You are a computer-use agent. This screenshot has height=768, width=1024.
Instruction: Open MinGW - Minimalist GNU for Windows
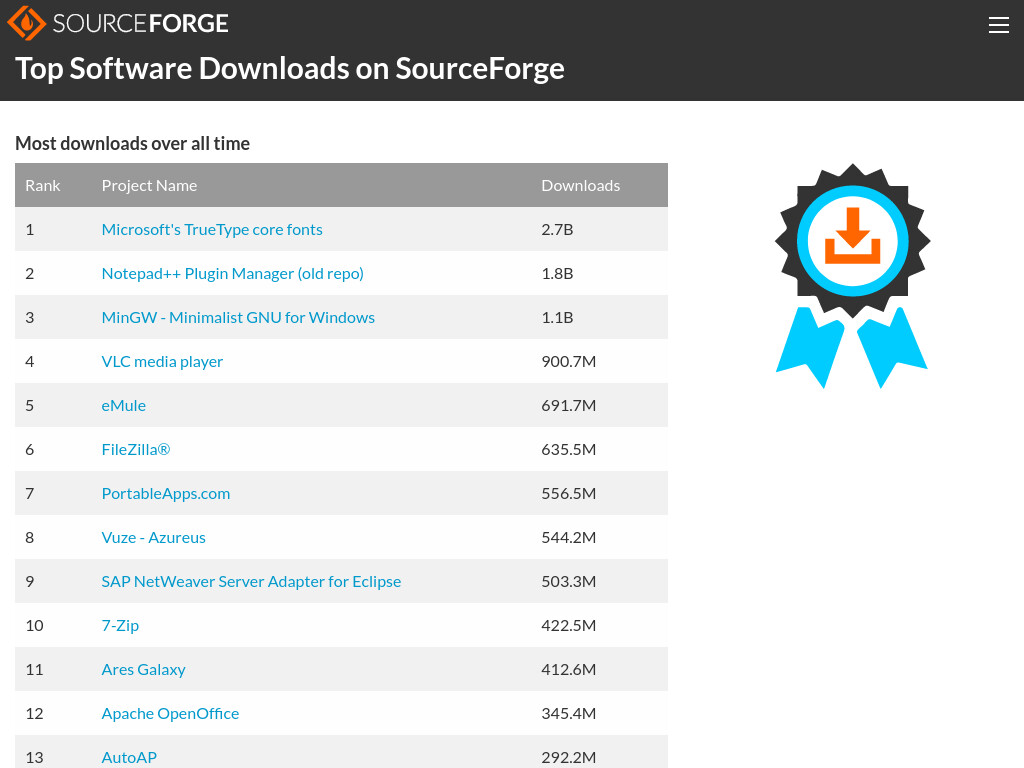[x=238, y=317]
